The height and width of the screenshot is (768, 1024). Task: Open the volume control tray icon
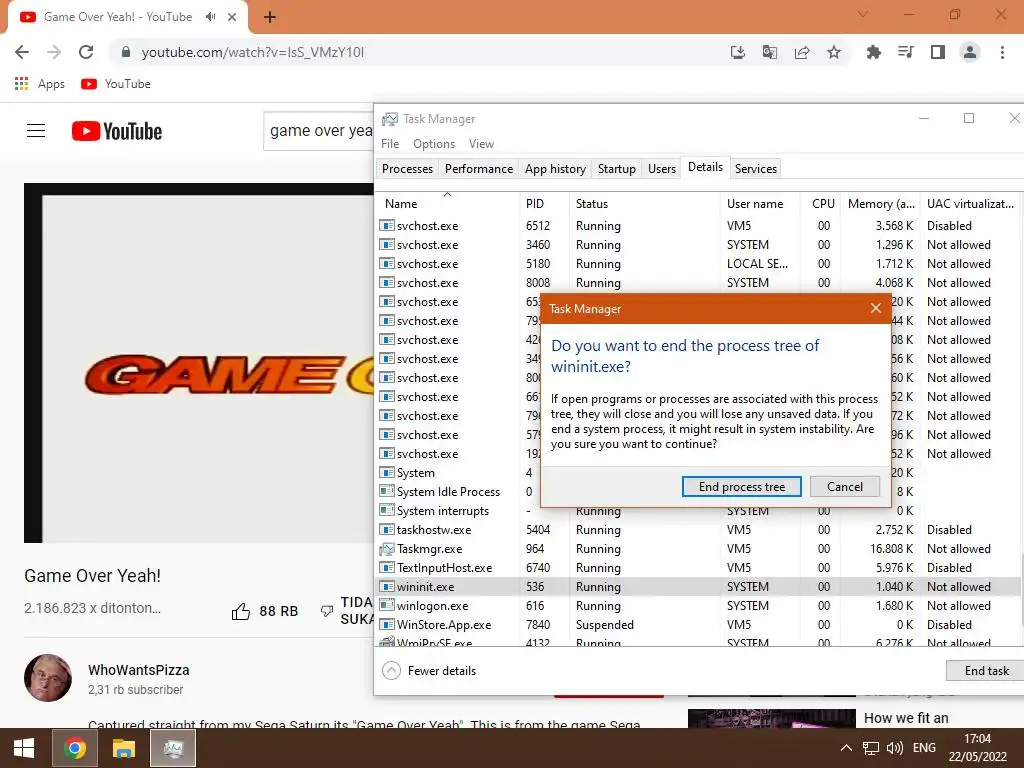coord(895,748)
